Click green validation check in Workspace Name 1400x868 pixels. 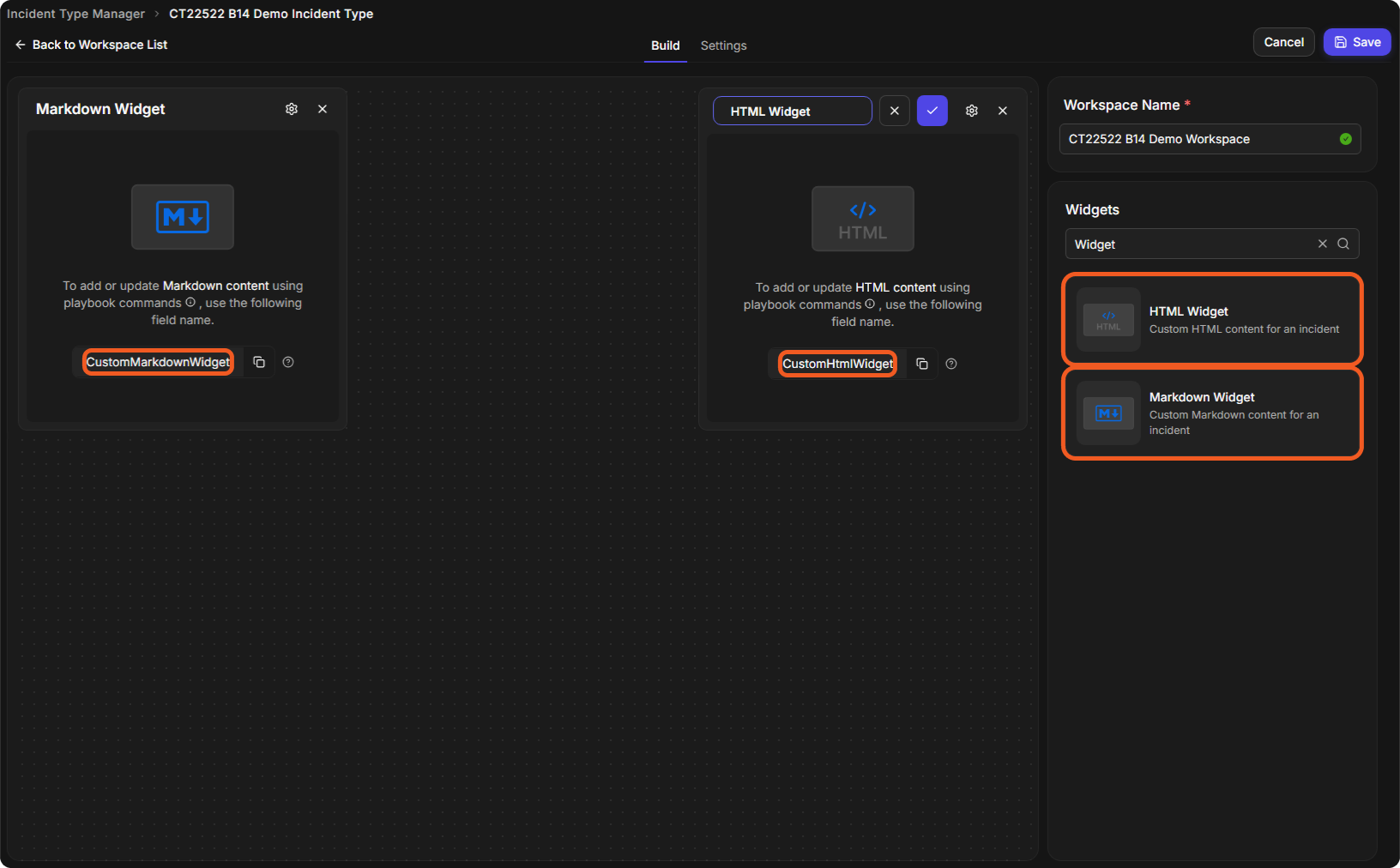(x=1346, y=139)
